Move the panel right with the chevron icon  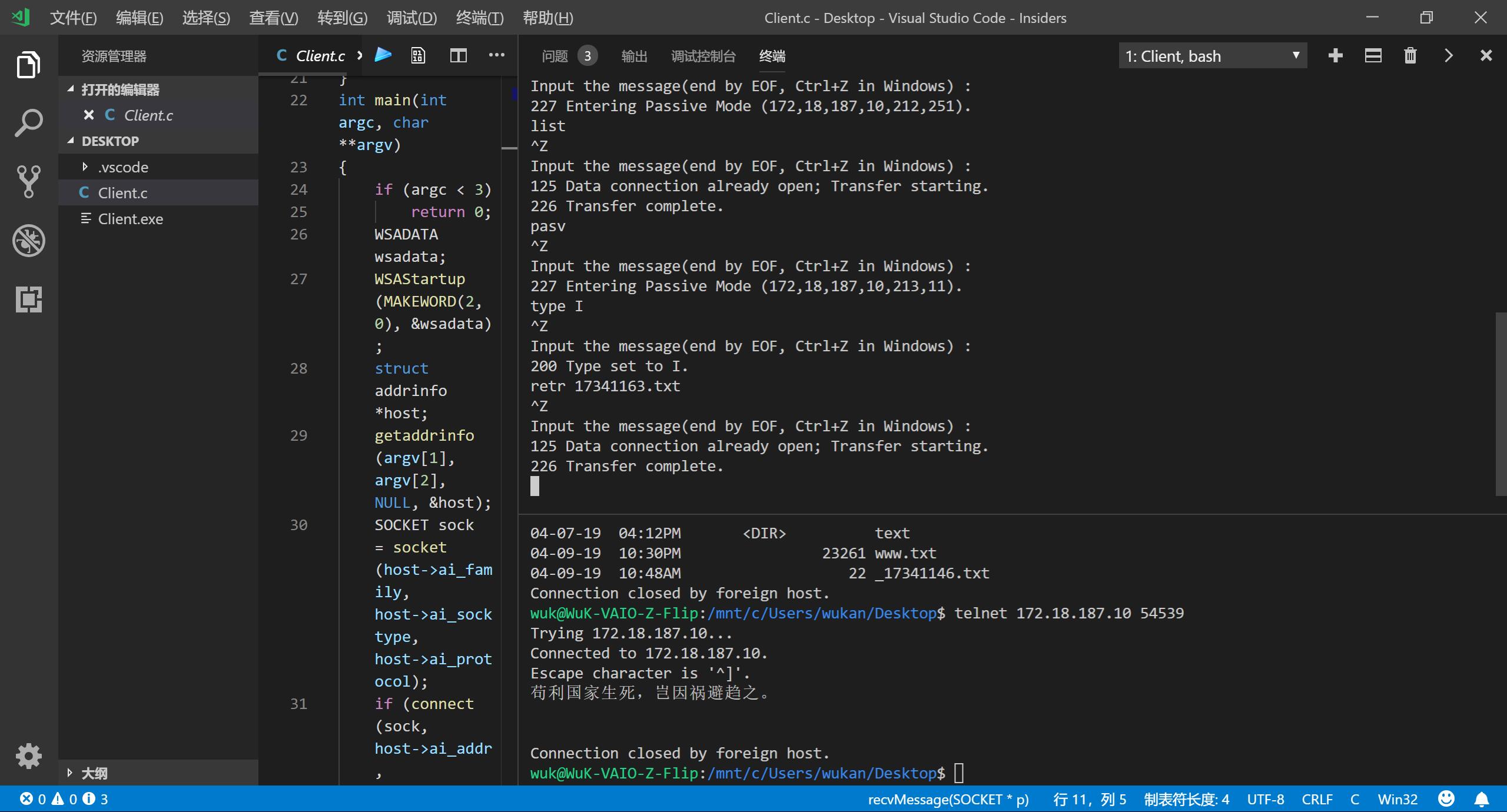click(1449, 56)
